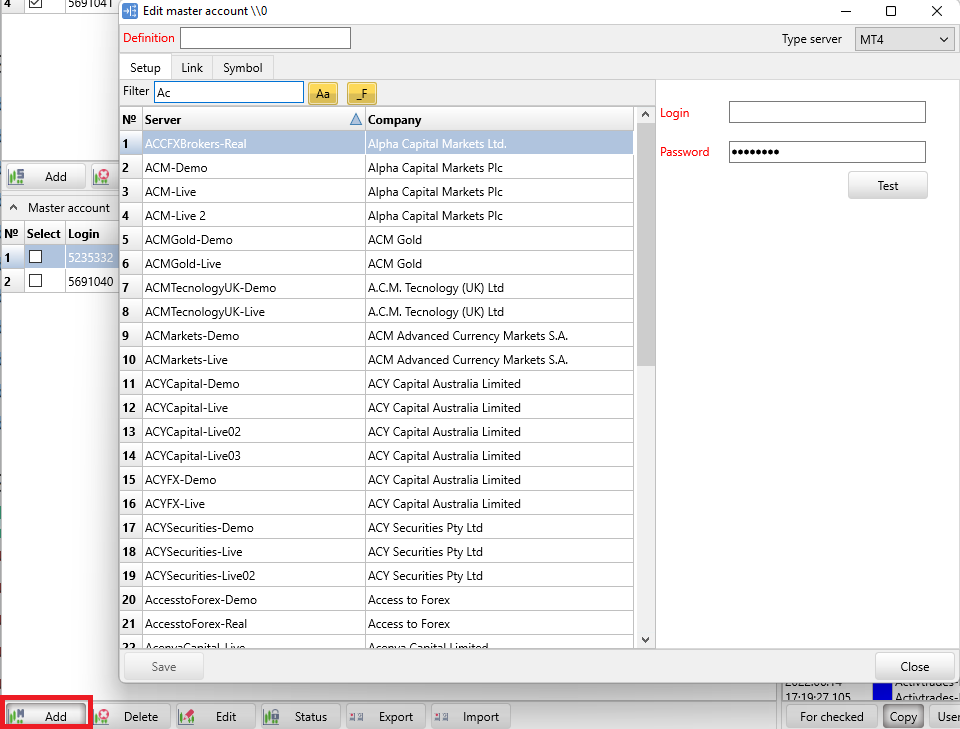Click the Edit button in the bottom toolbar
This screenshot has height=729, width=960.
215,716
